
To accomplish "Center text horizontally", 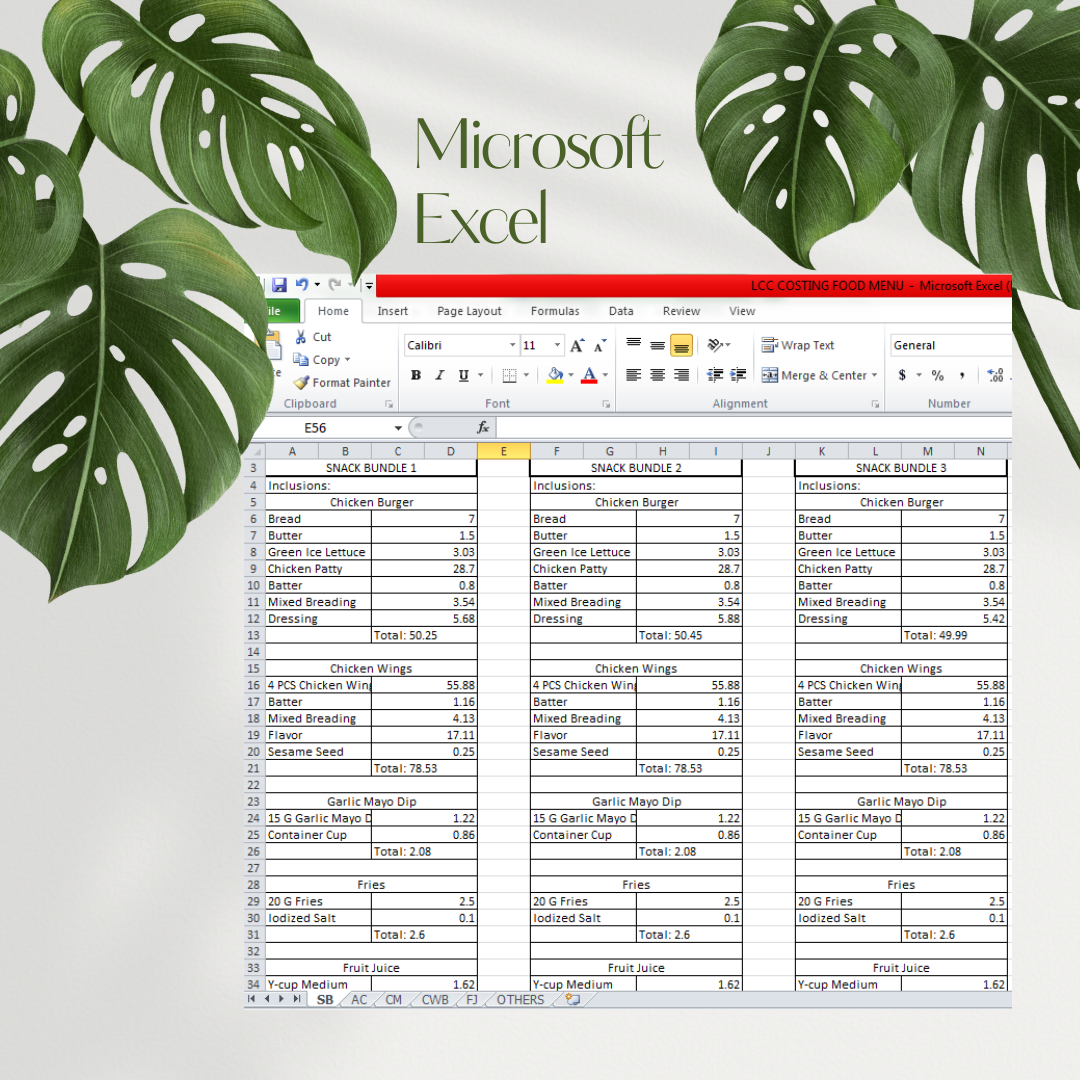I will (x=658, y=375).
